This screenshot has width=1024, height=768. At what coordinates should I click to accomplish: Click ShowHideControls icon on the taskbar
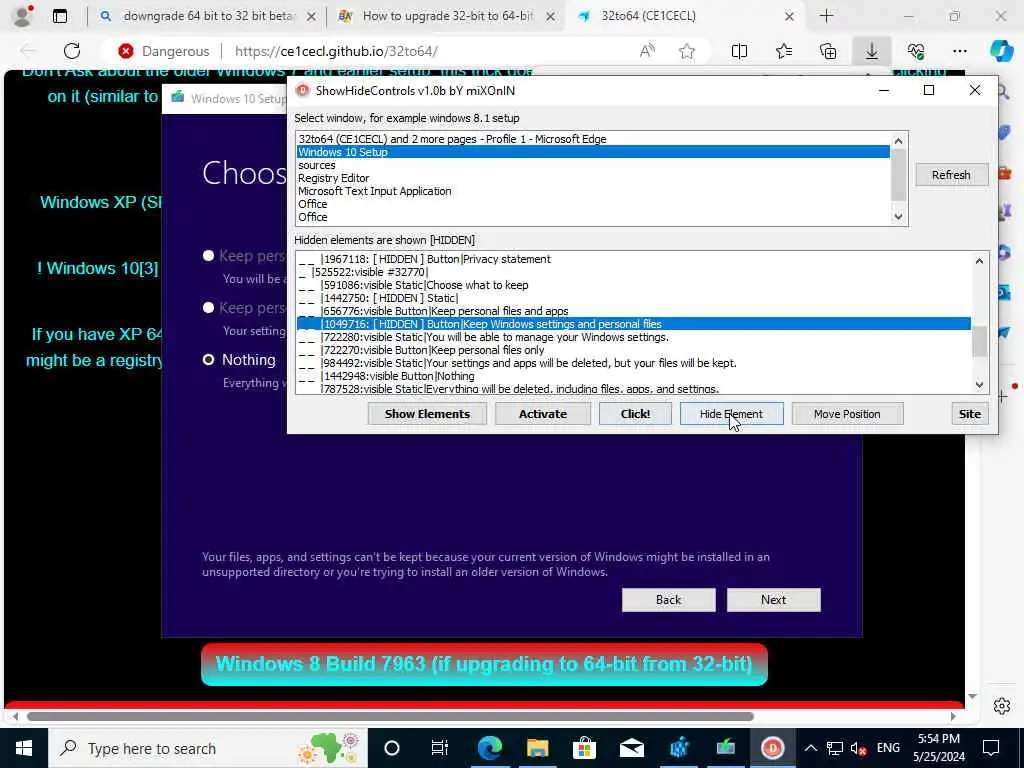773,748
